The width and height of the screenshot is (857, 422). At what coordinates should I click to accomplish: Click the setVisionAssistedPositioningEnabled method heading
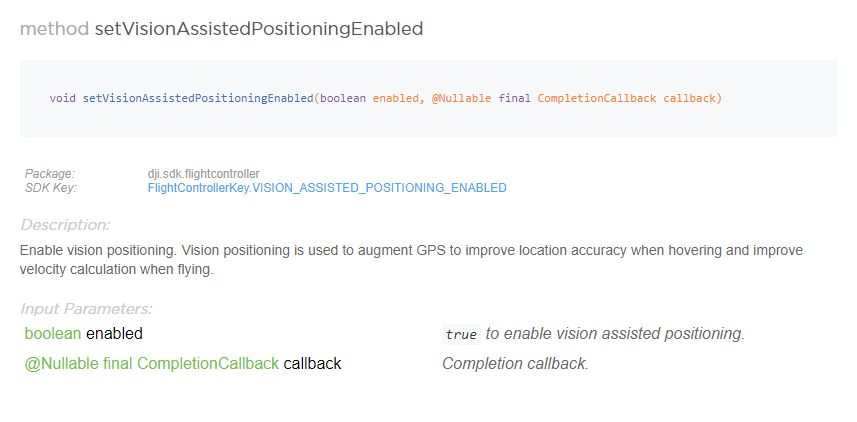pyautogui.click(x=258, y=29)
